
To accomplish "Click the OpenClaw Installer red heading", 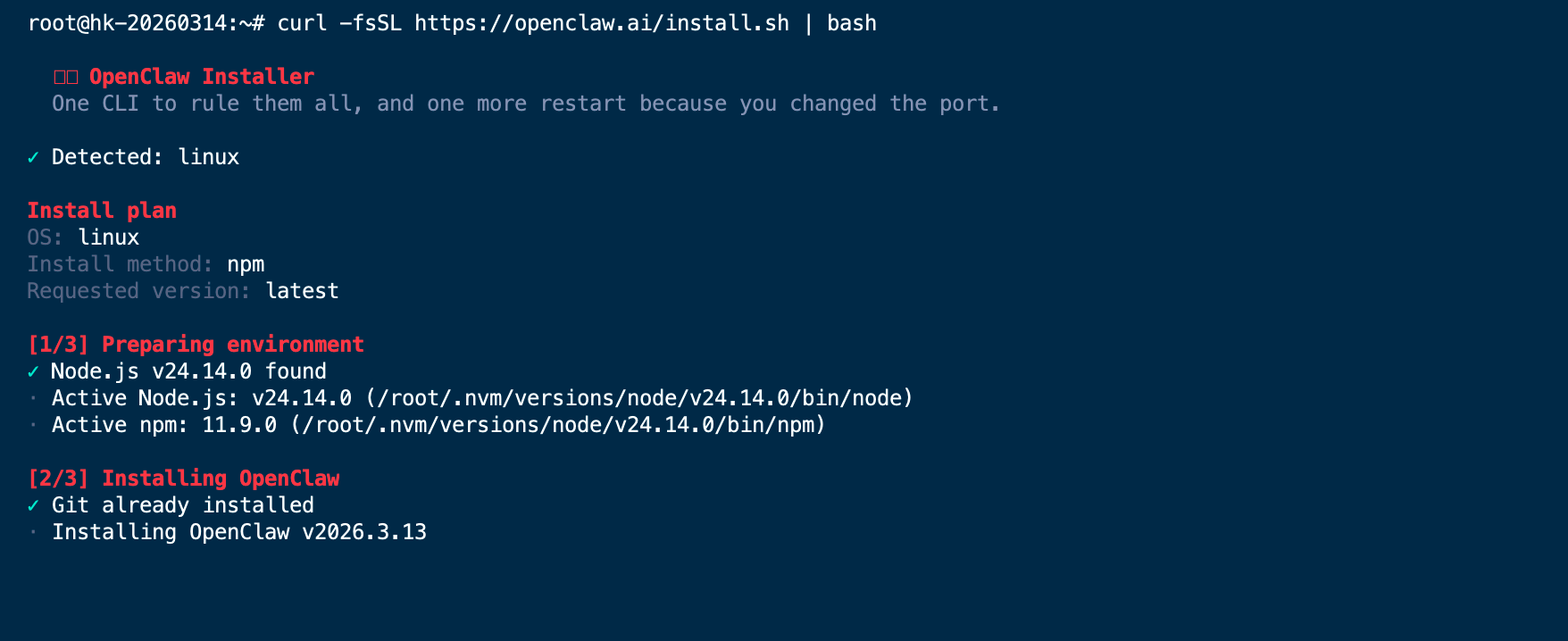I will 201,77.
